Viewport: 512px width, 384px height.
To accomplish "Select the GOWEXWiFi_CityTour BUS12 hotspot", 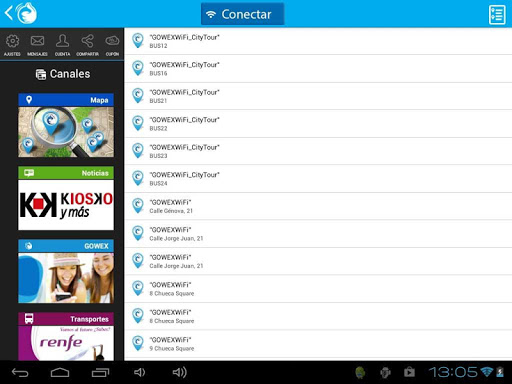I will coord(318,41).
